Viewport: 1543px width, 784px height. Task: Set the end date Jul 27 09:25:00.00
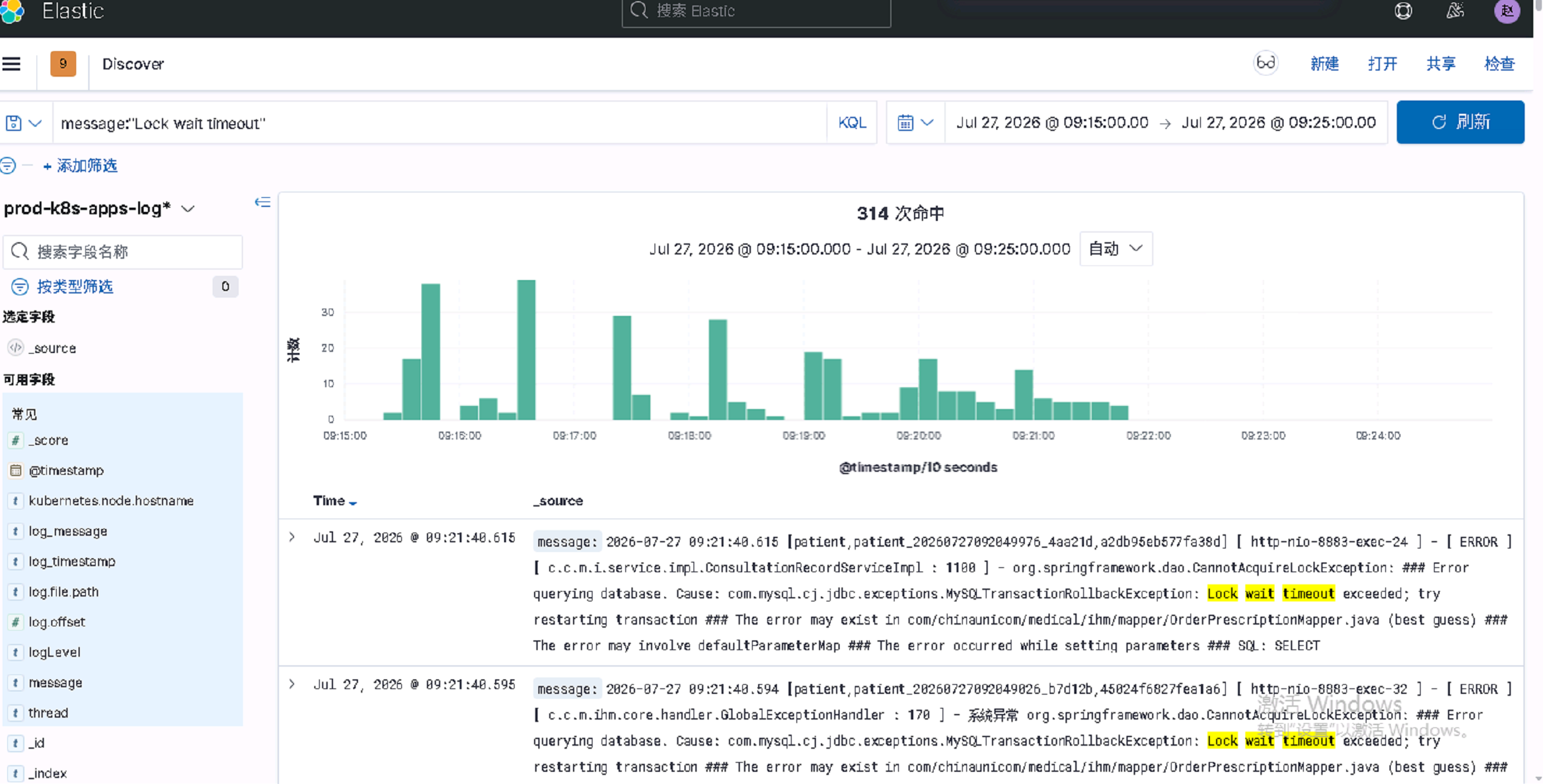pos(1278,123)
